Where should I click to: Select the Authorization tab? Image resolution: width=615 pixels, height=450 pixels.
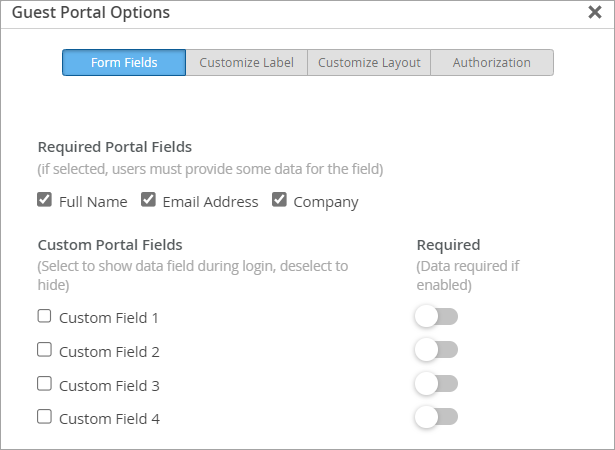point(491,63)
